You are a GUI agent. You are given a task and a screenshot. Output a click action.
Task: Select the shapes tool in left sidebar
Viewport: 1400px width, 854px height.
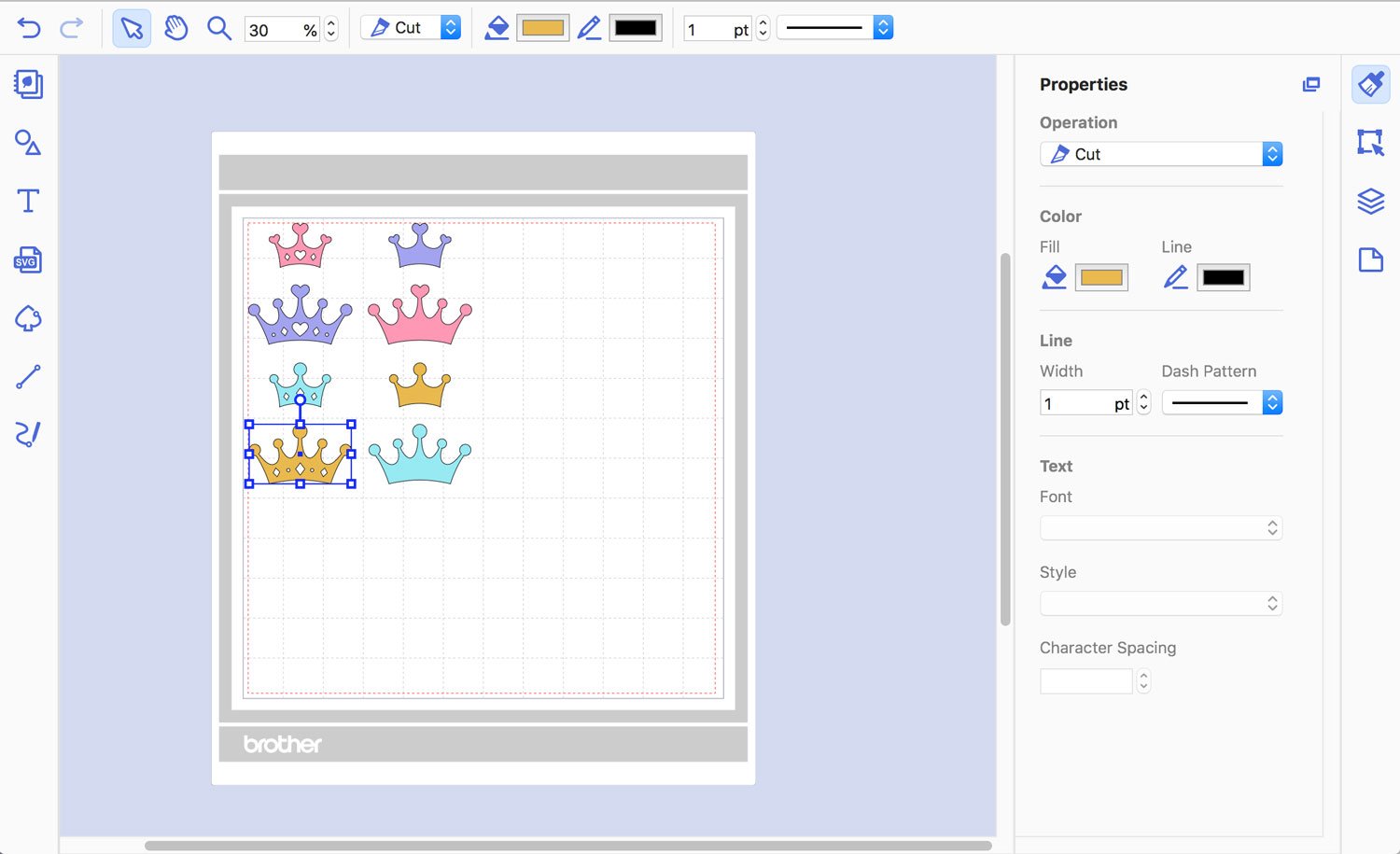click(28, 142)
